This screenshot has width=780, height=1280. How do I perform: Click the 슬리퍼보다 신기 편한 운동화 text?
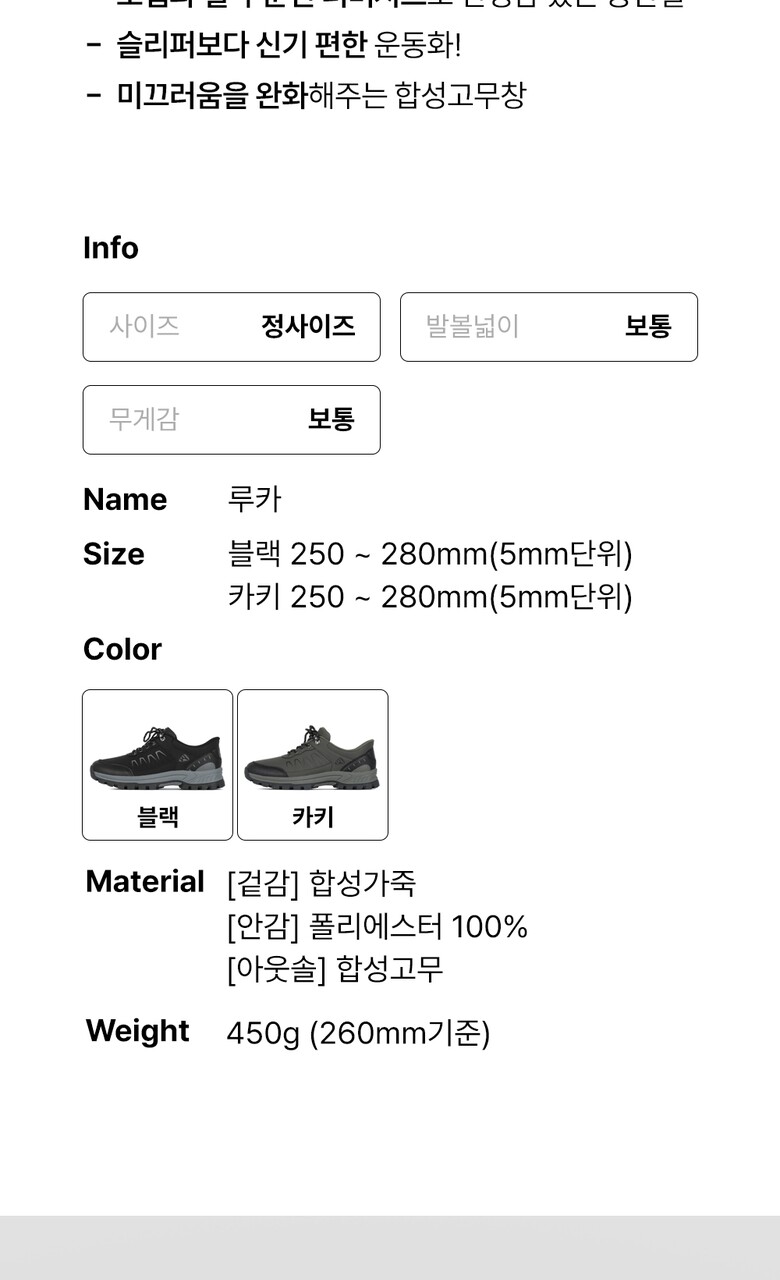point(288,45)
